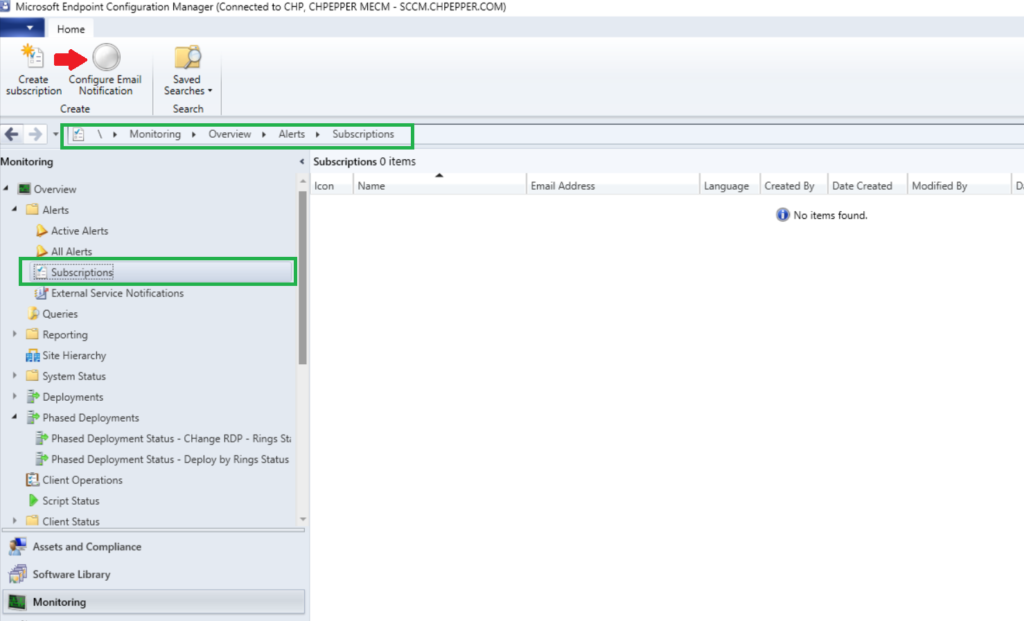Sort by the Language column header
1024x621 pixels.
[729, 185]
